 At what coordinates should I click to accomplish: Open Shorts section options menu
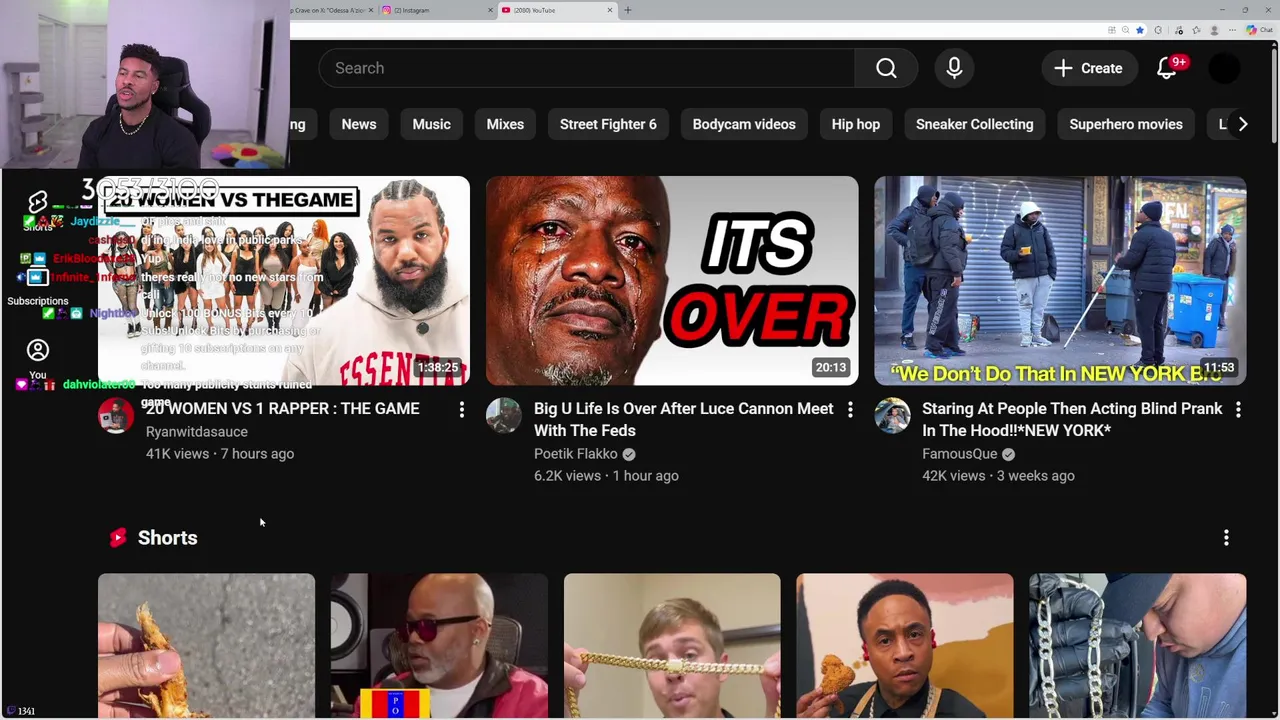[x=1226, y=538]
